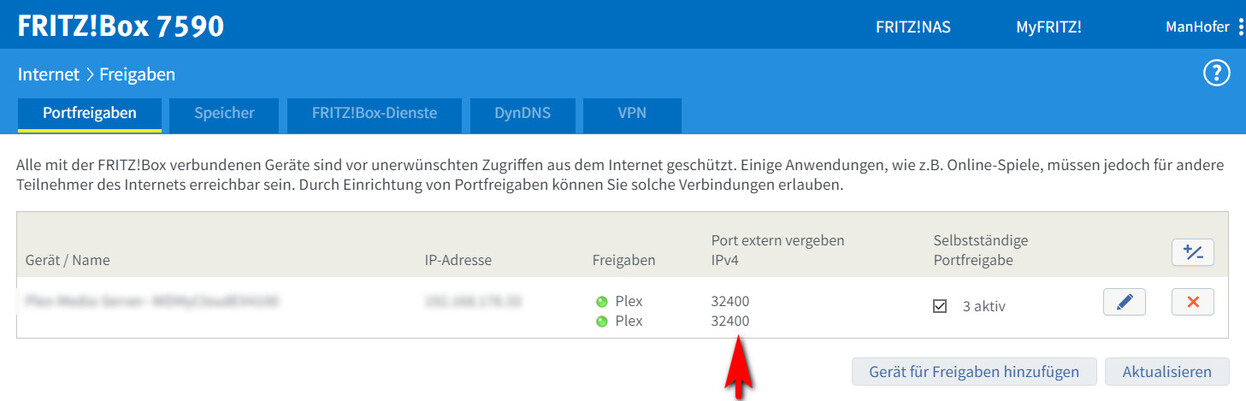Click green status dot of second Plex entry
The image size is (1246, 401).
click(x=601, y=322)
